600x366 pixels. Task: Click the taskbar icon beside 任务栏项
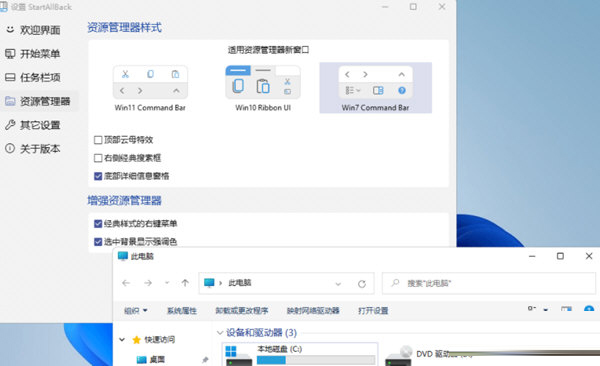point(10,77)
